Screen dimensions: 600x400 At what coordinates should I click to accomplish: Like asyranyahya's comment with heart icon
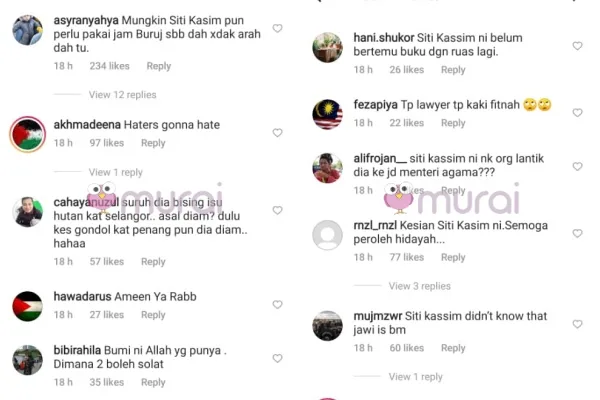point(277,28)
